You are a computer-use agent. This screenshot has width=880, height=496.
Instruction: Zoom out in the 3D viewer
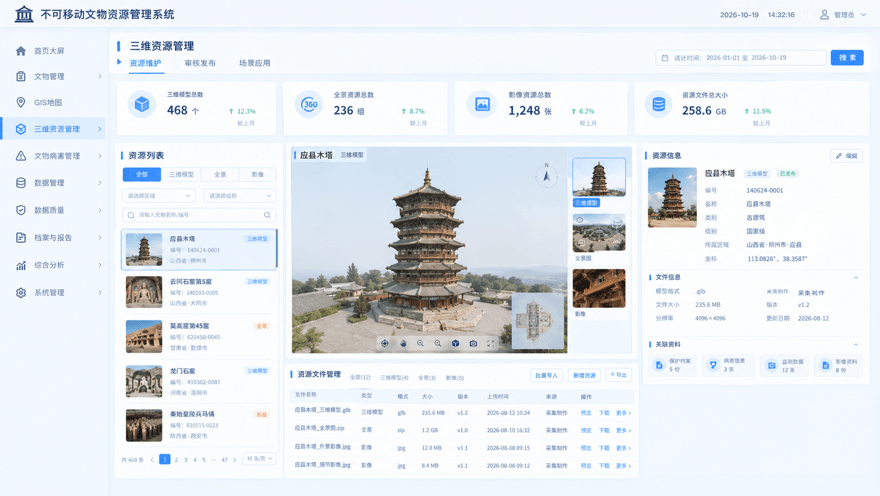[x=420, y=343]
